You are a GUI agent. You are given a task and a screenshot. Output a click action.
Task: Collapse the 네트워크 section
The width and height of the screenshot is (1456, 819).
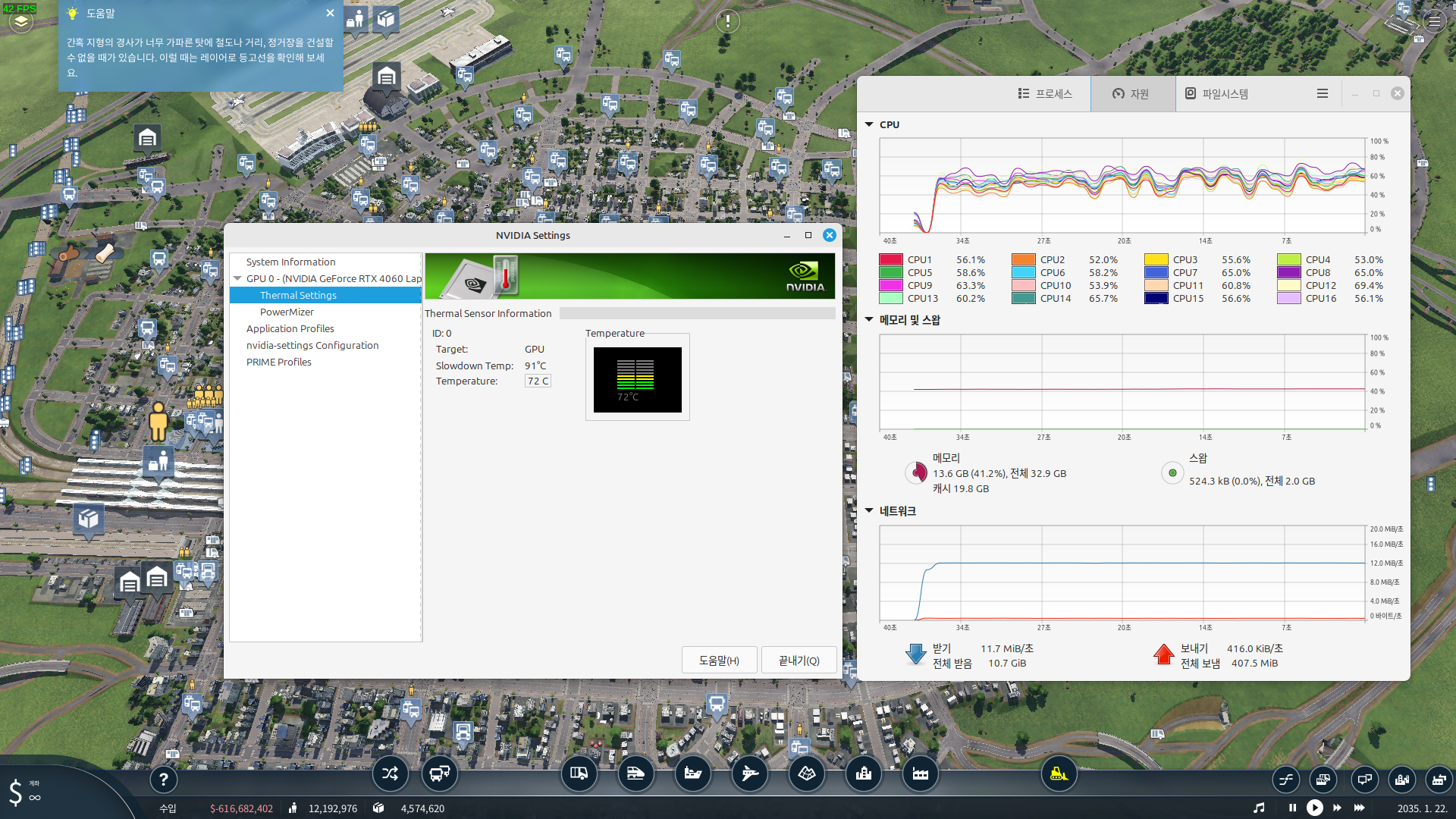[869, 510]
